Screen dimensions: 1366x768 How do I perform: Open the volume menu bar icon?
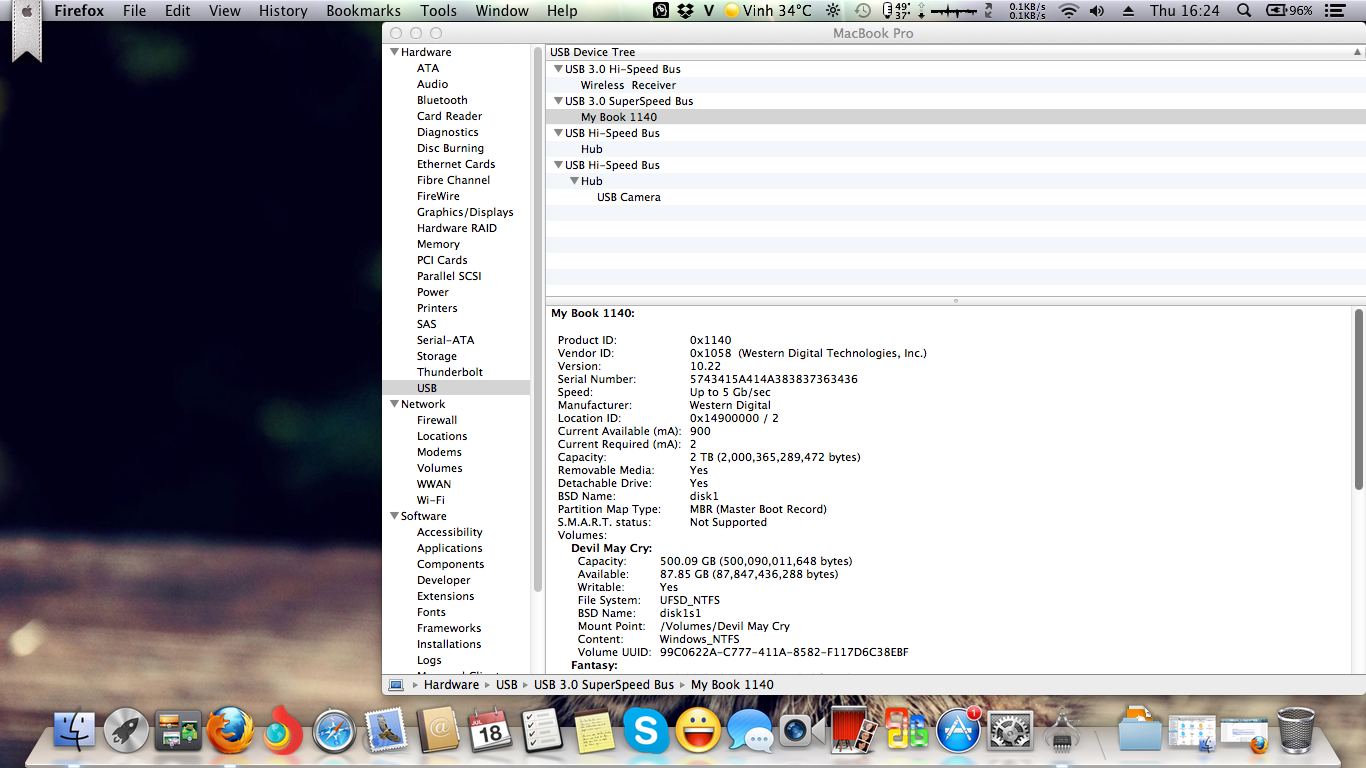pos(1097,11)
